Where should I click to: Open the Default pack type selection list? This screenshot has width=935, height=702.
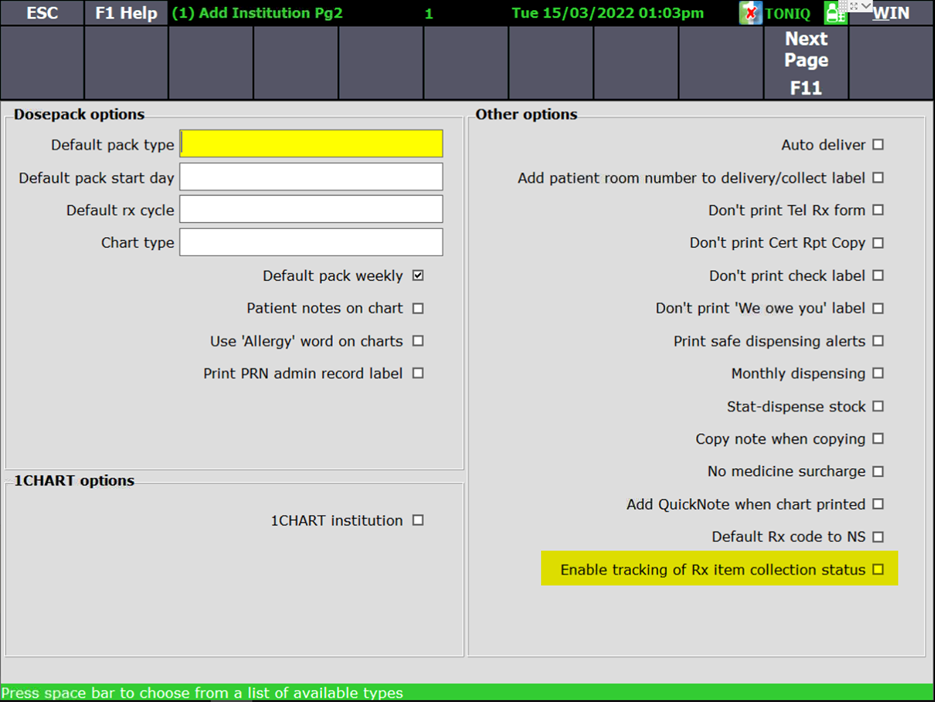pos(310,144)
